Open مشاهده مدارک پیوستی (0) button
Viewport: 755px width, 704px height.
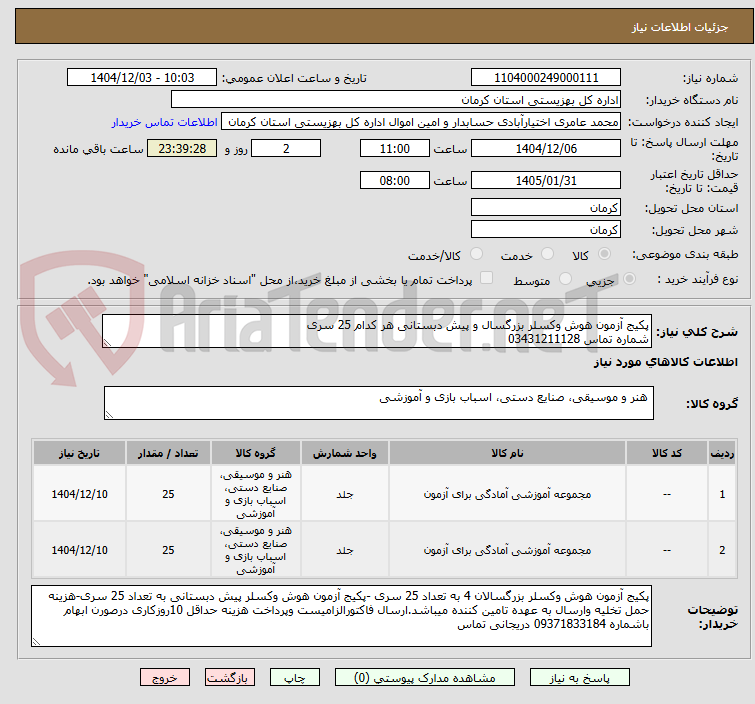pos(425,678)
